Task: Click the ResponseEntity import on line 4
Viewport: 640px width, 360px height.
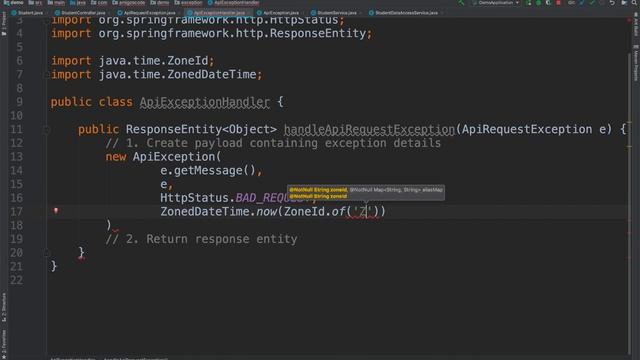Action: point(211,33)
